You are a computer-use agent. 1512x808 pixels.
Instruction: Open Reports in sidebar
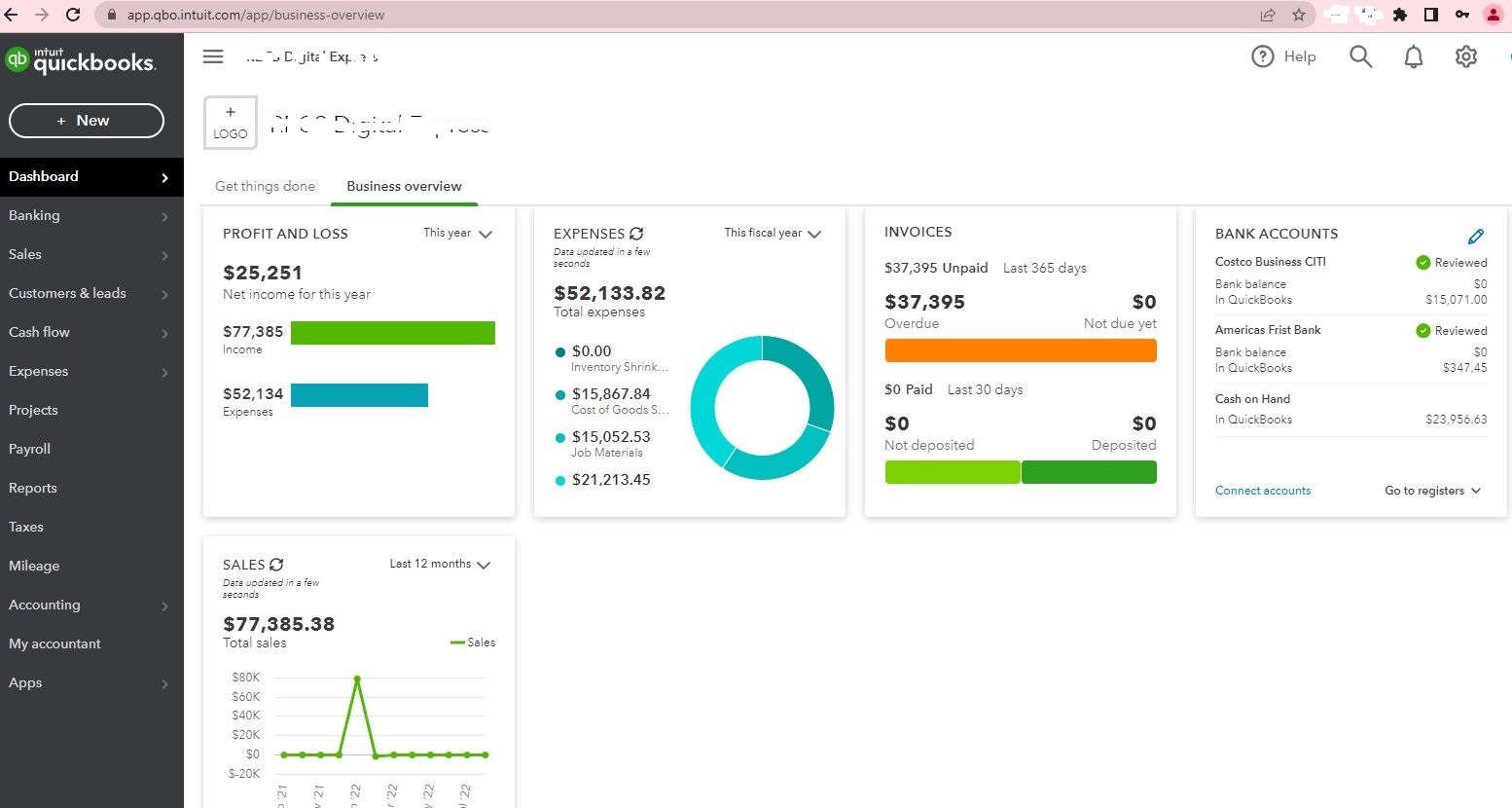click(x=91, y=488)
